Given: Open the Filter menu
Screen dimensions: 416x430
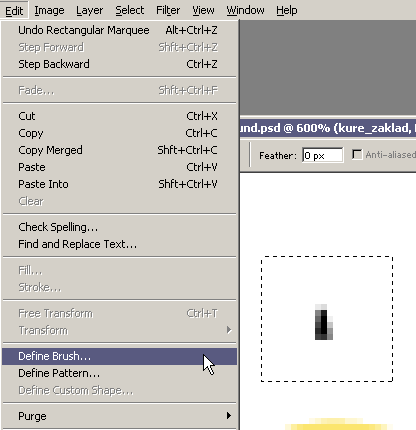Looking at the screenshot, I should [168, 11].
